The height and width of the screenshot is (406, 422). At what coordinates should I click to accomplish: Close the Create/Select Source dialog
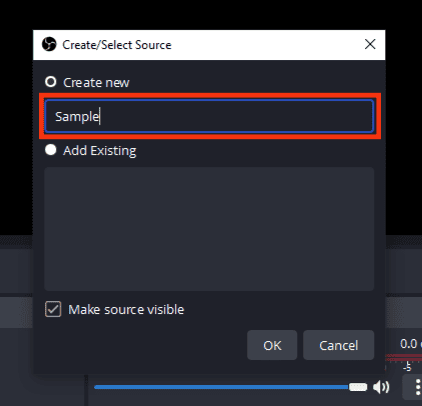click(x=370, y=44)
